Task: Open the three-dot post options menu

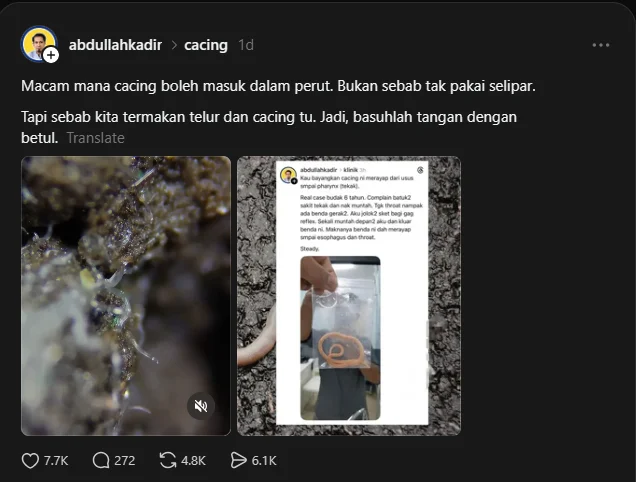Action: point(601,45)
